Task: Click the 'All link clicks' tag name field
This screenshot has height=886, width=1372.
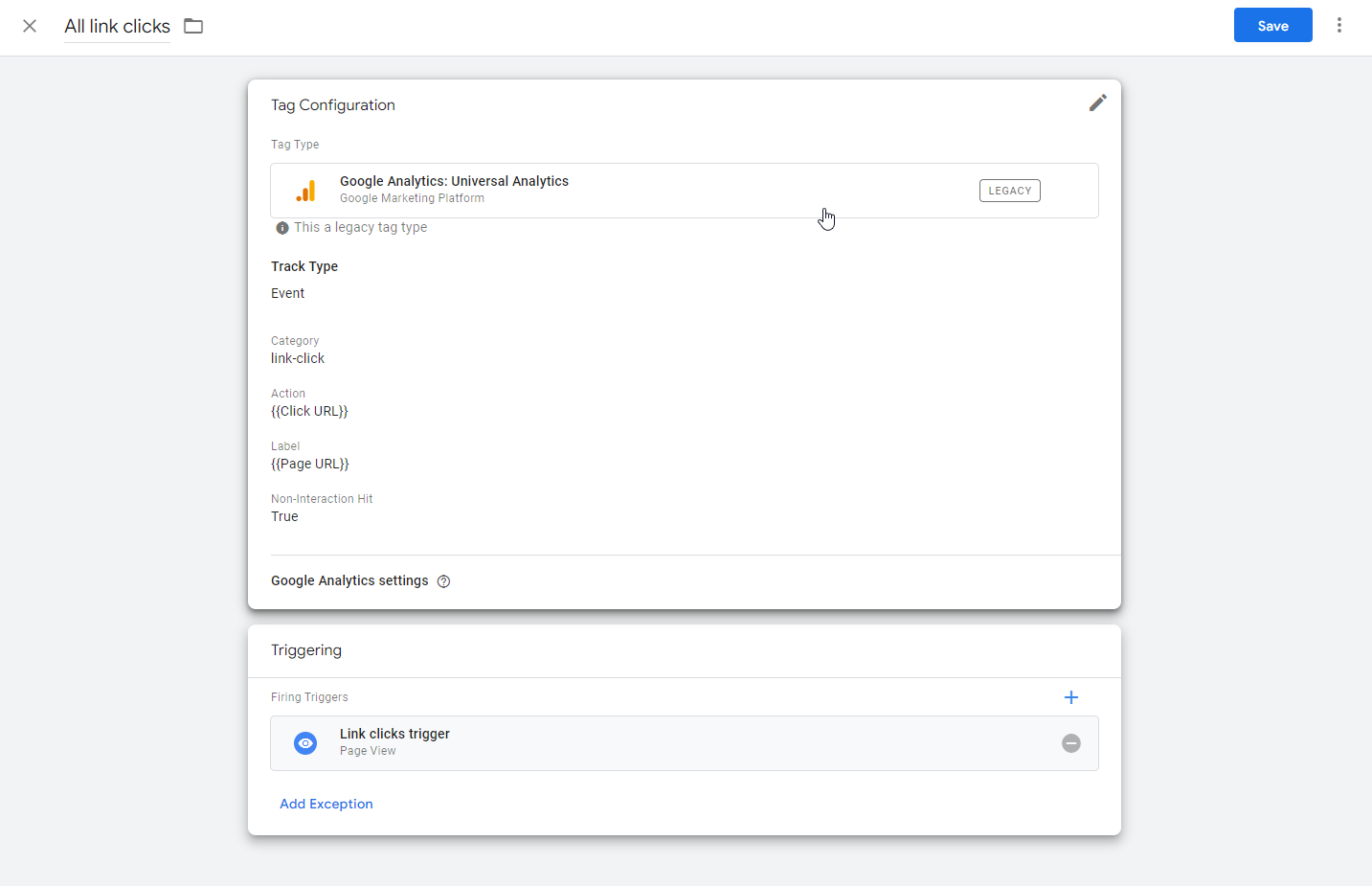Action: pyautogui.click(x=117, y=27)
